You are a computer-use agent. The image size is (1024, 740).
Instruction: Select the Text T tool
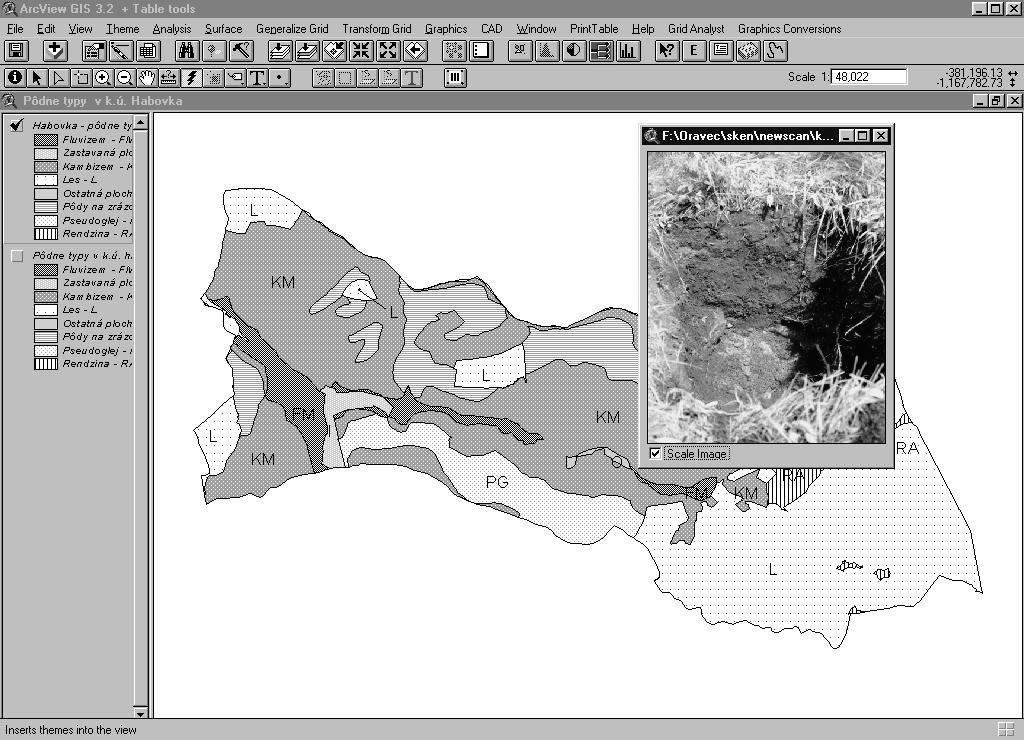point(258,78)
